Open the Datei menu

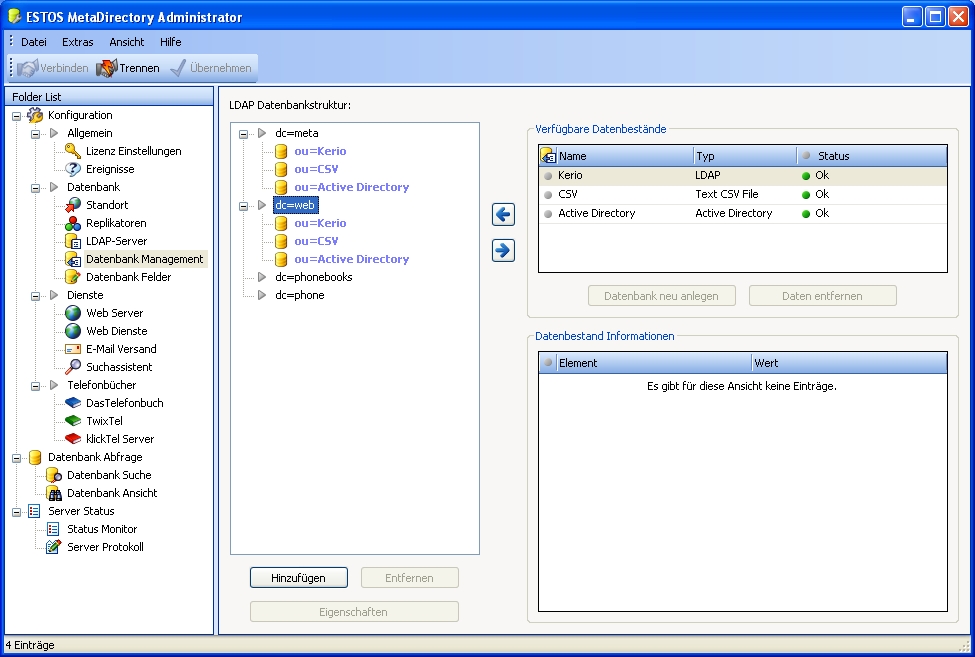pos(34,42)
